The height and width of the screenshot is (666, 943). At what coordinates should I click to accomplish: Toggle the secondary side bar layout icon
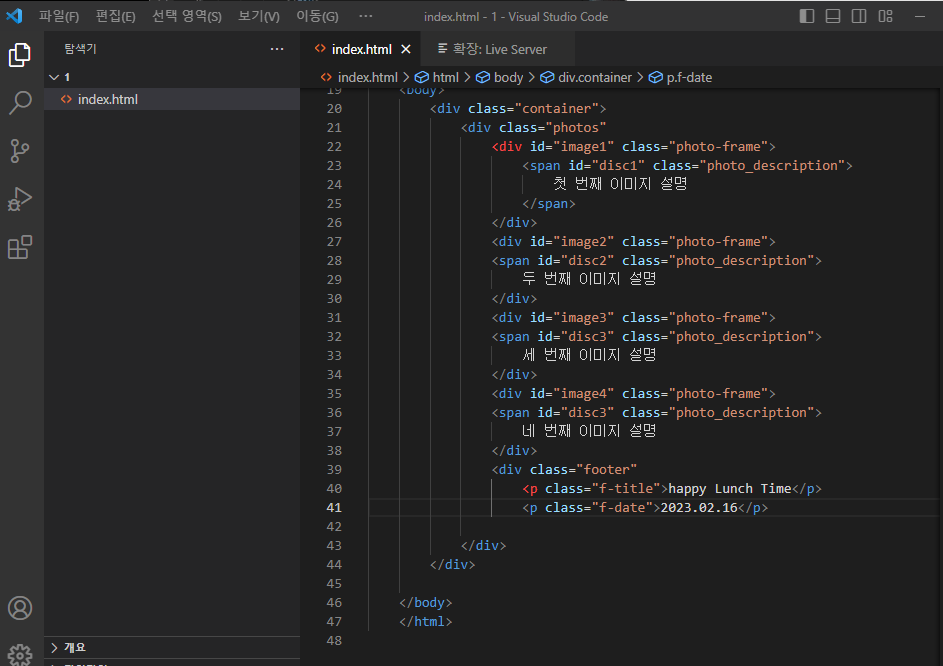click(859, 16)
